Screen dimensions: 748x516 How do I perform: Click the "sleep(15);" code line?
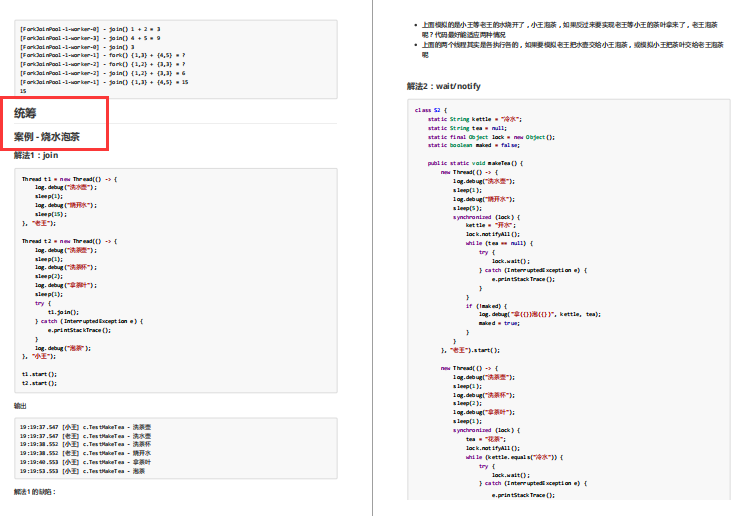pyautogui.click(x=51, y=214)
